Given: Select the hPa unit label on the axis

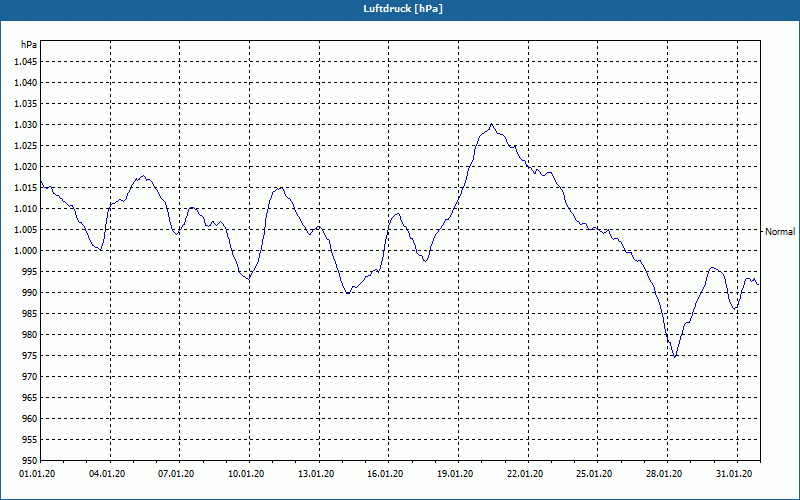Looking at the screenshot, I should [29, 45].
